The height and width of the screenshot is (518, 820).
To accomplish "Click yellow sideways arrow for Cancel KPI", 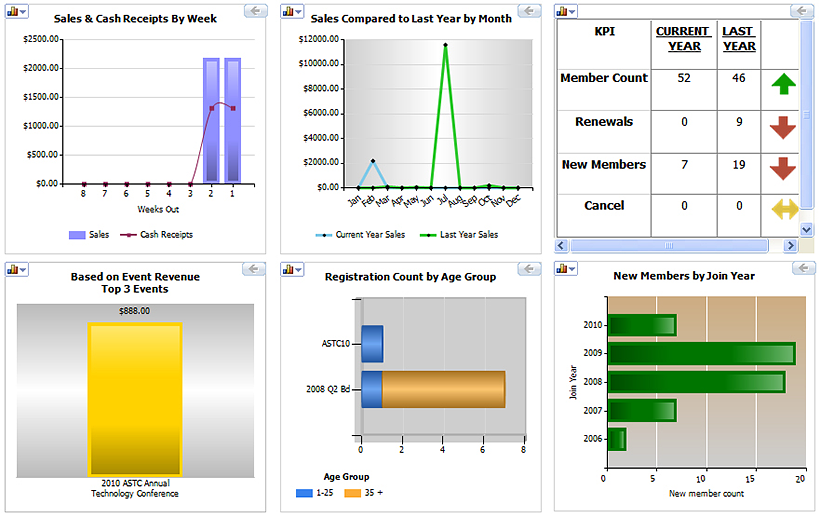I will 782,209.
